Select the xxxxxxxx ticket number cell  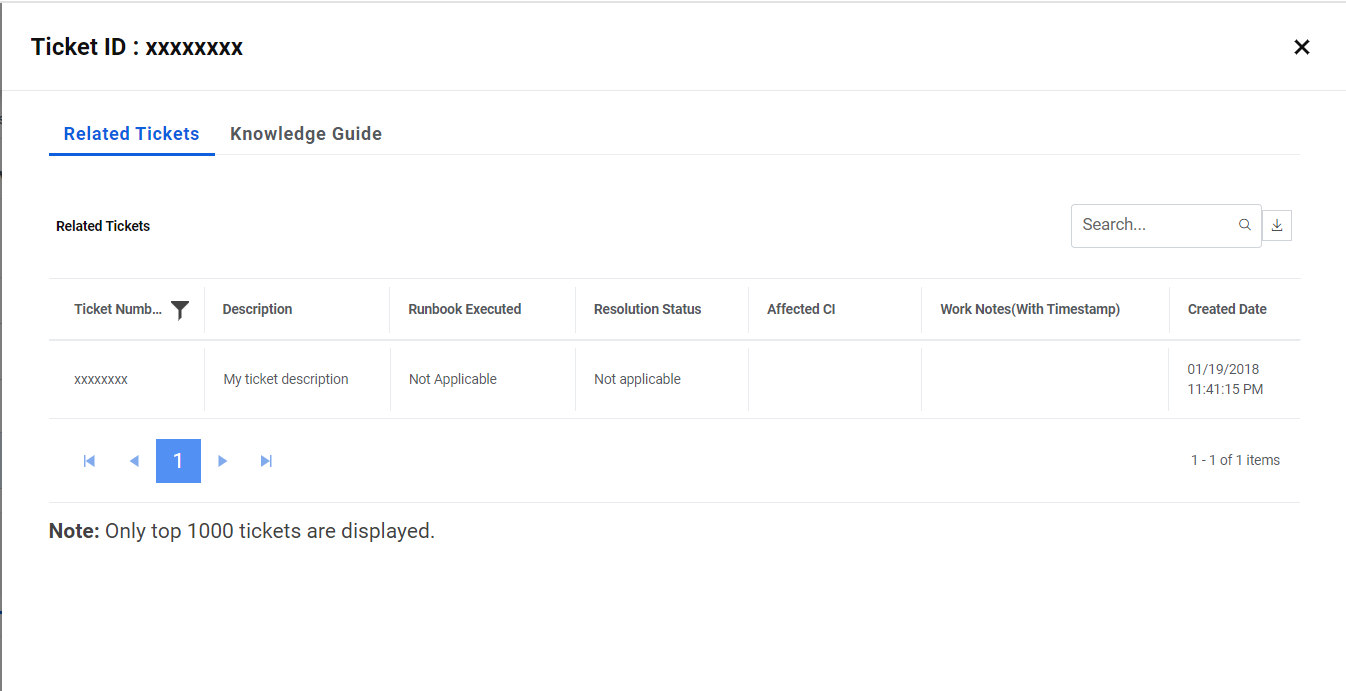click(101, 379)
